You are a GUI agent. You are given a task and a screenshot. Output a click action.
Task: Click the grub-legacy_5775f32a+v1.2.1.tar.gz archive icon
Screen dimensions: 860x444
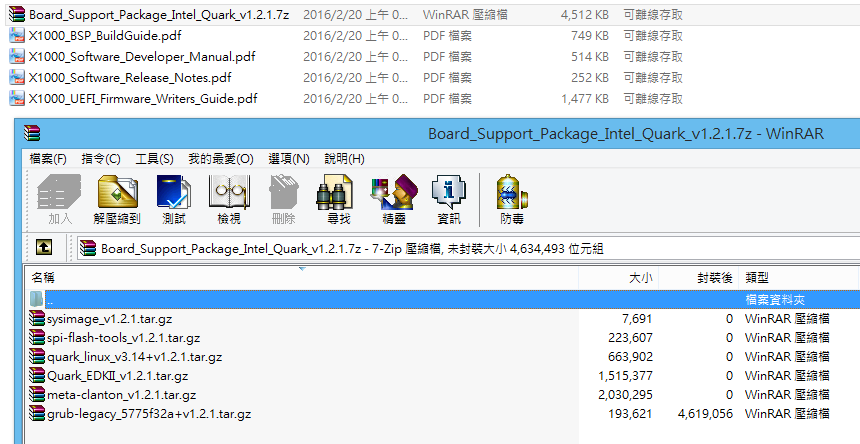37,413
